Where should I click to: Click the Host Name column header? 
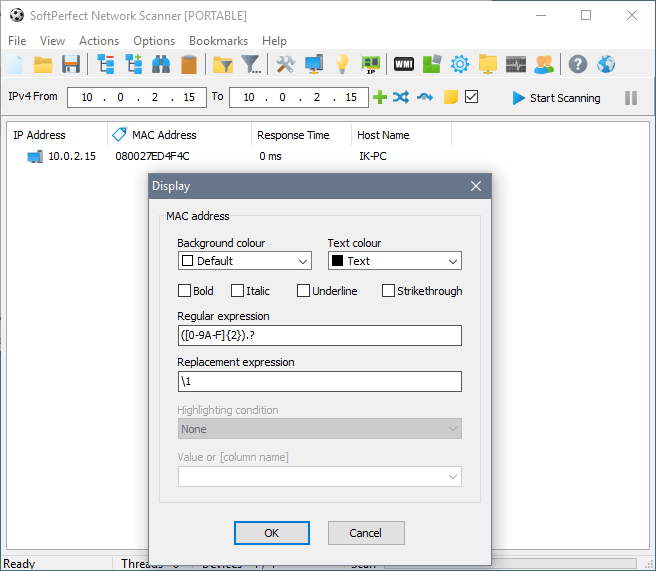[x=401, y=135]
